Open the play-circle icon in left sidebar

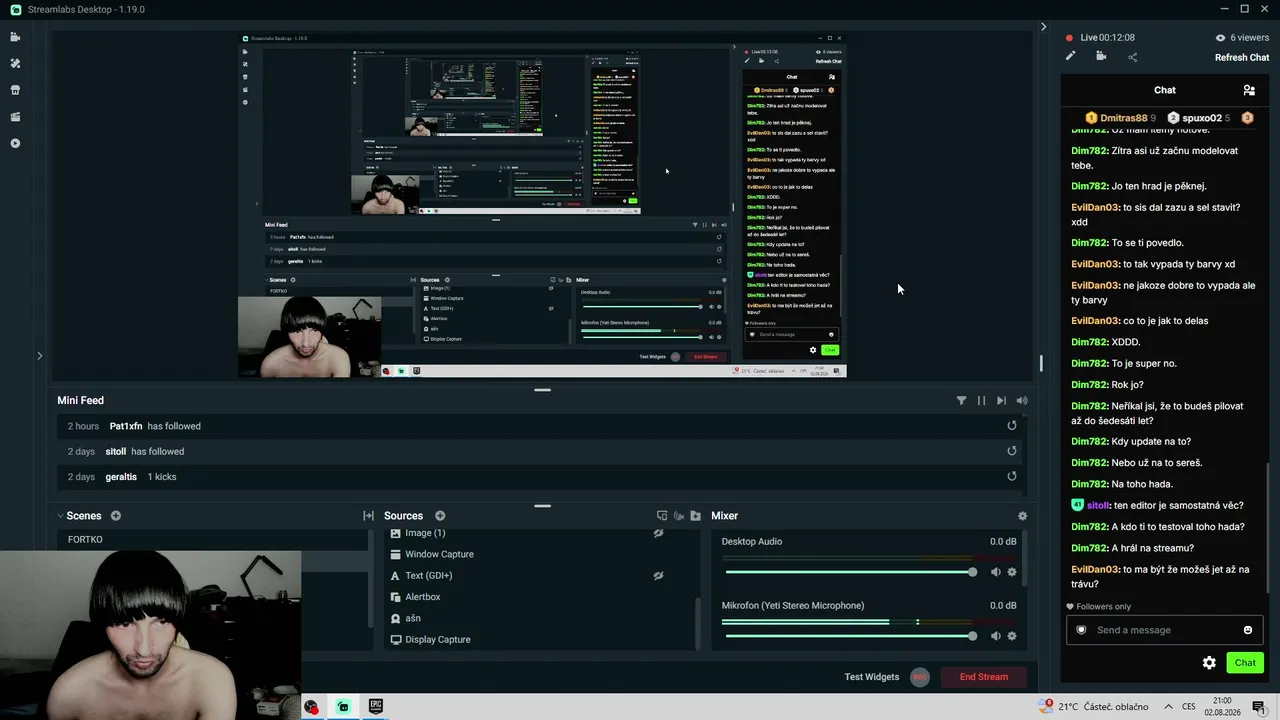click(x=15, y=143)
